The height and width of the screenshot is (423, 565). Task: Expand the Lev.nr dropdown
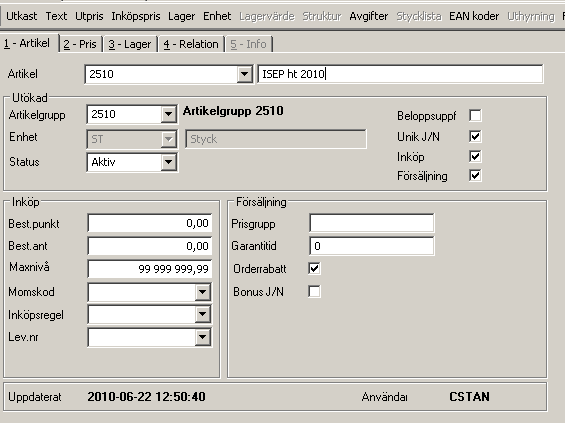203,337
